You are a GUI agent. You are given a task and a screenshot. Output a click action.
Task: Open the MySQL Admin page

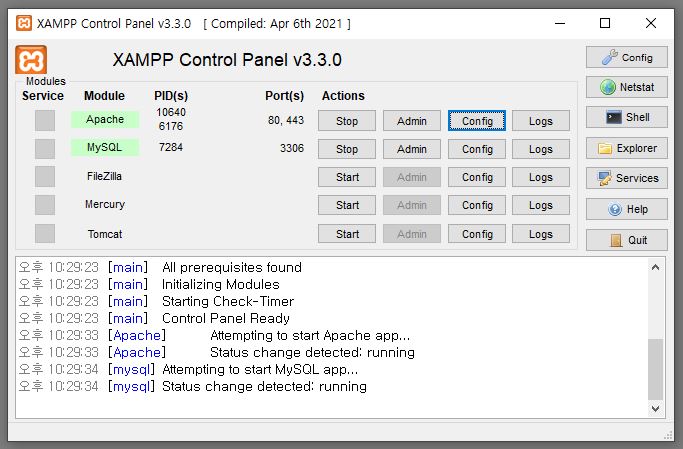(412, 149)
